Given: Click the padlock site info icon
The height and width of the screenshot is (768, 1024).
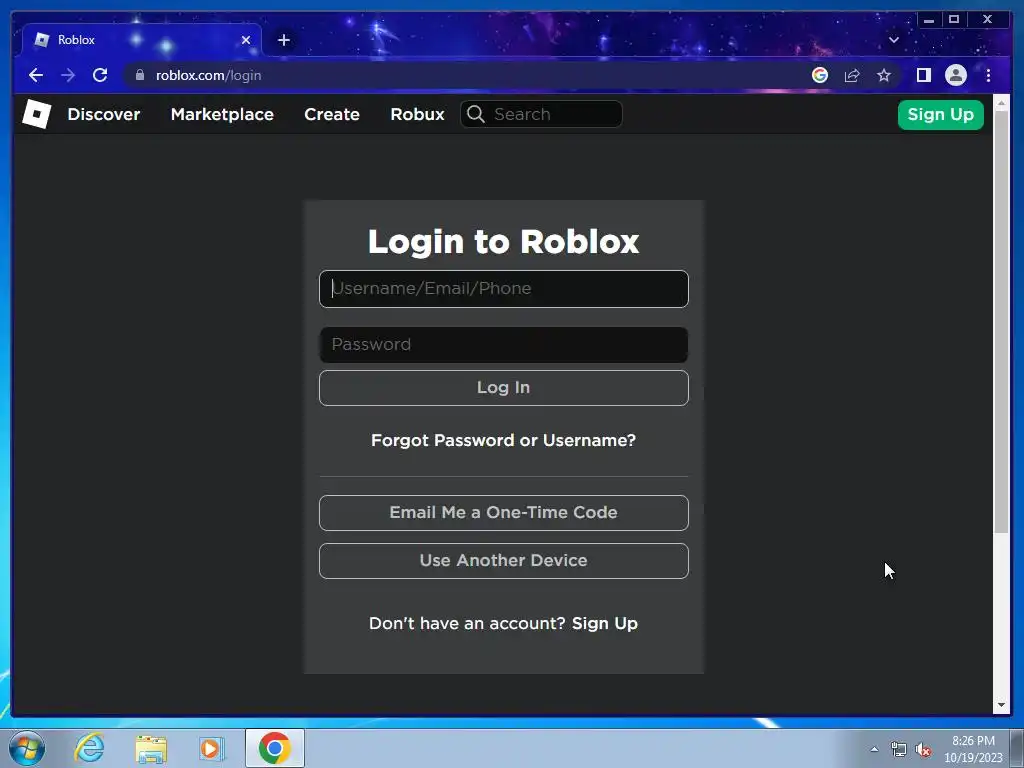Looking at the screenshot, I should click(140, 75).
